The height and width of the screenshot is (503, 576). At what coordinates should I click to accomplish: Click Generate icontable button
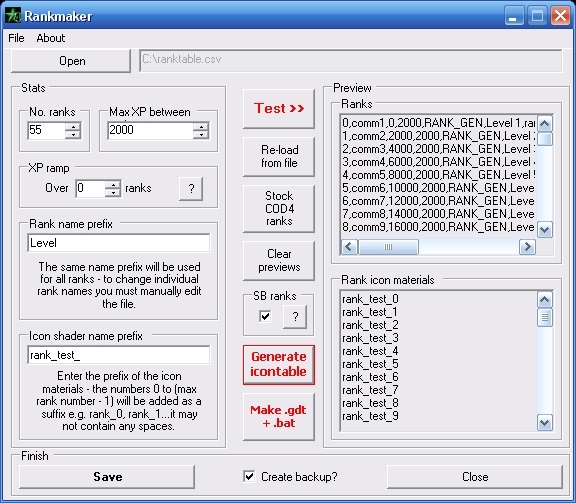[x=279, y=365]
